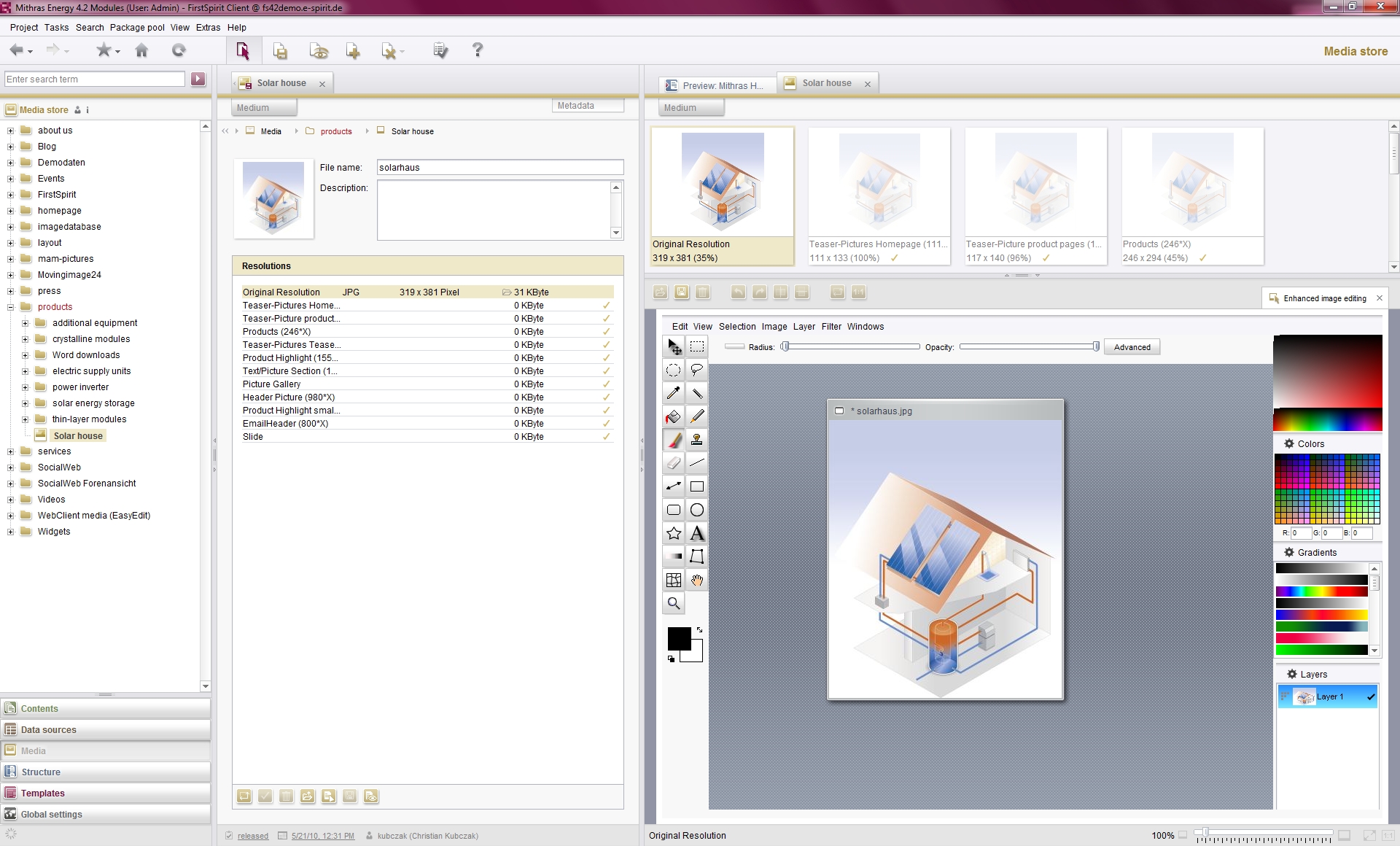This screenshot has width=1400, height=846.
Task: Toggle checkmark for Slide resolution row
Action: tap(606, 437)
